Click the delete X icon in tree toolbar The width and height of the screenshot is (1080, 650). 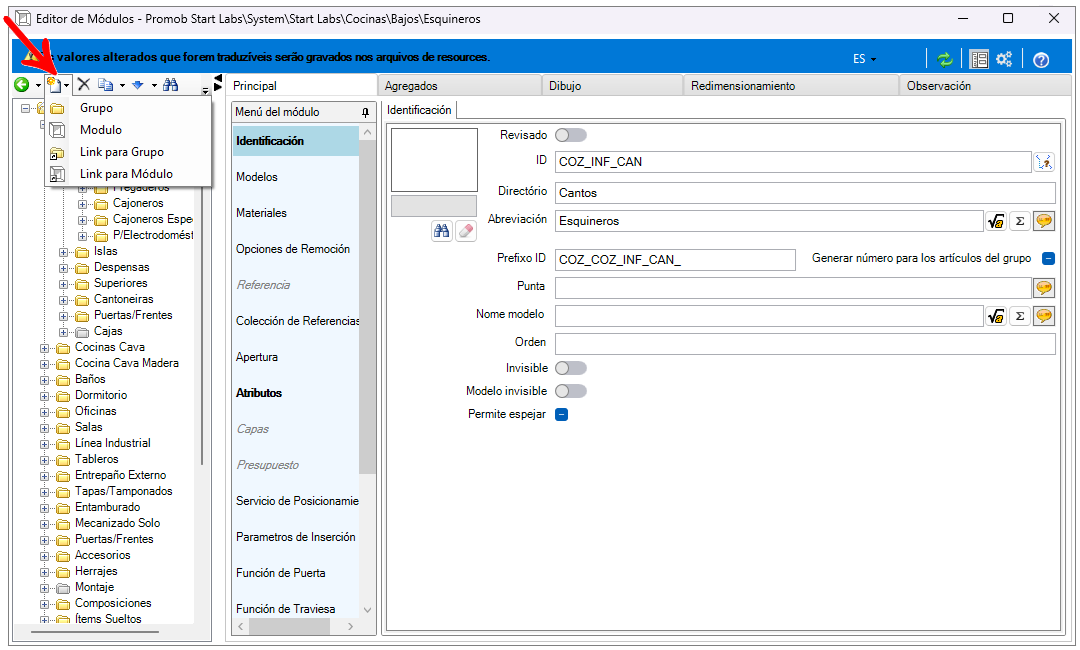[x=84, y=86]
